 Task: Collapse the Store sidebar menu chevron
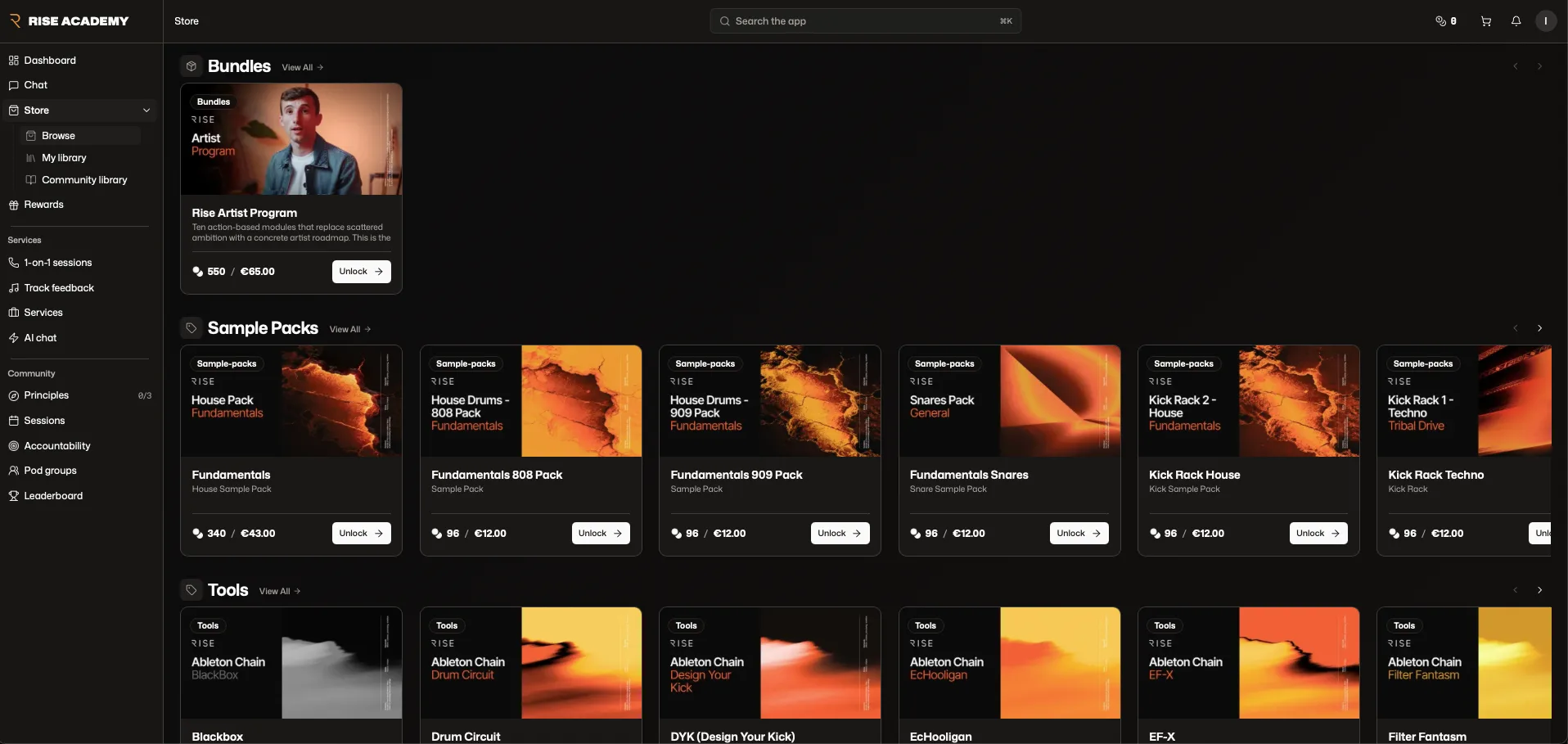coord(146,110)
